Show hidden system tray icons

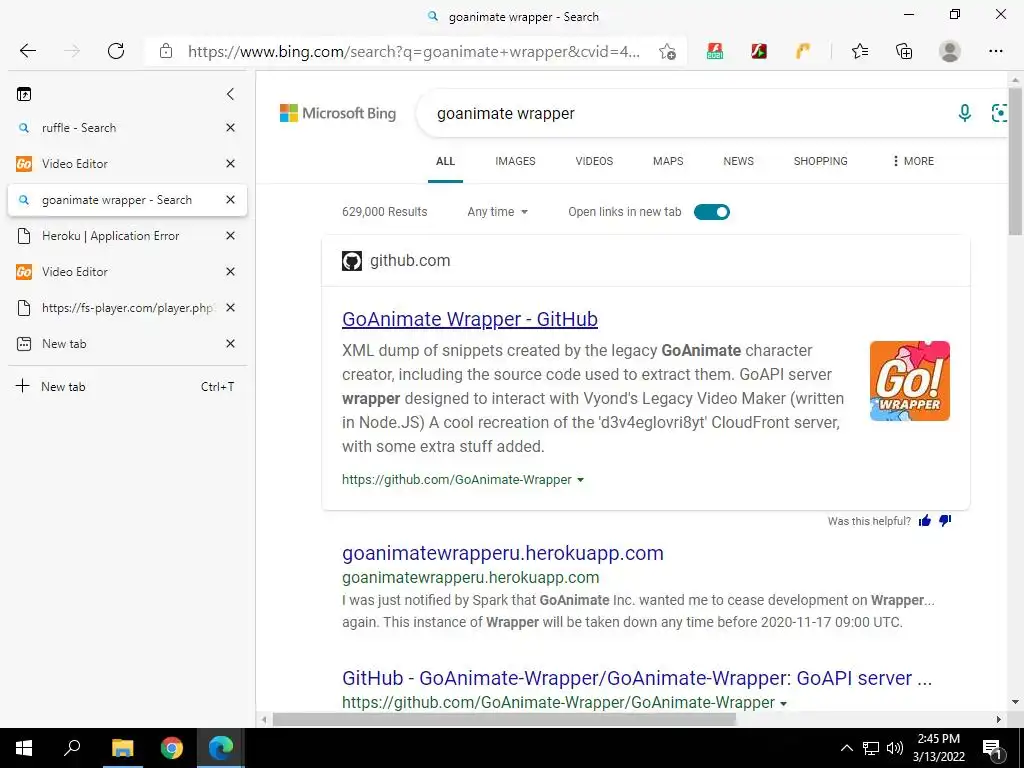pos(846,748)
